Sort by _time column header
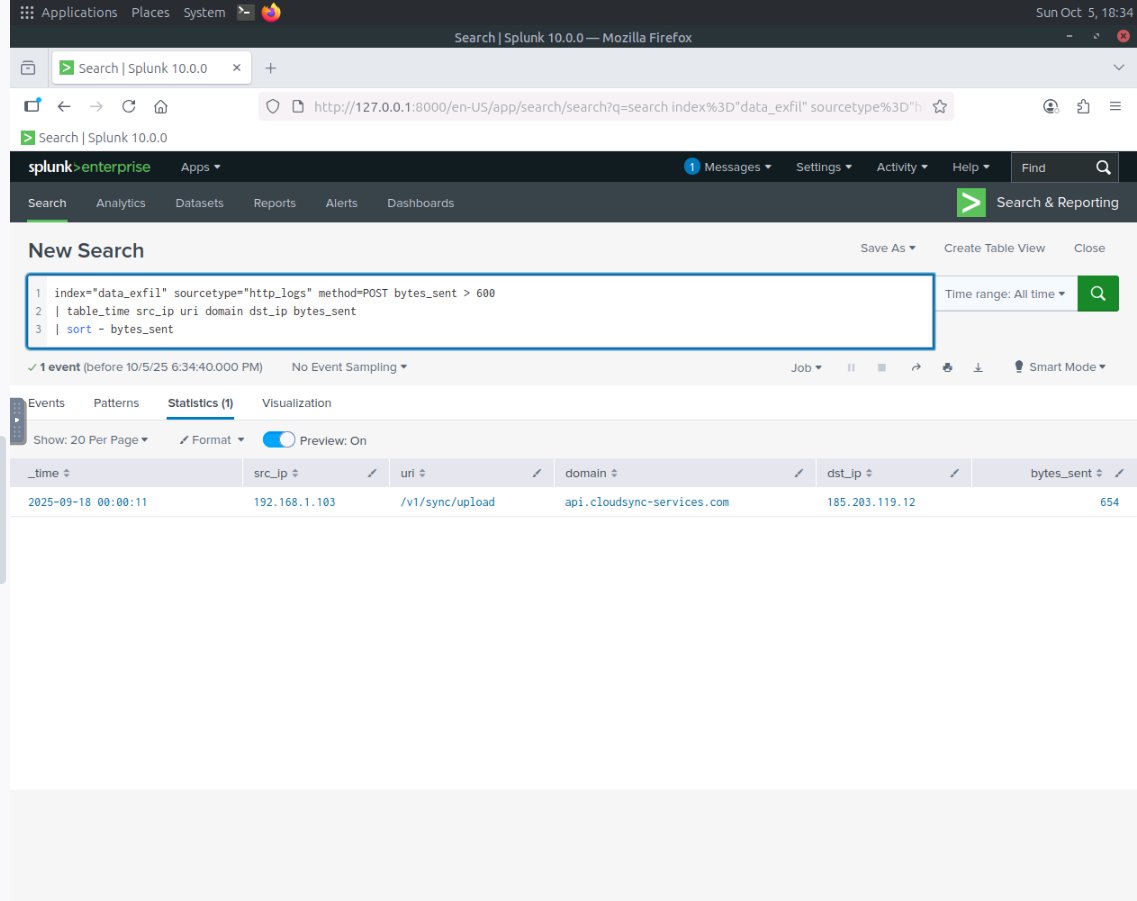 (49, 473)
